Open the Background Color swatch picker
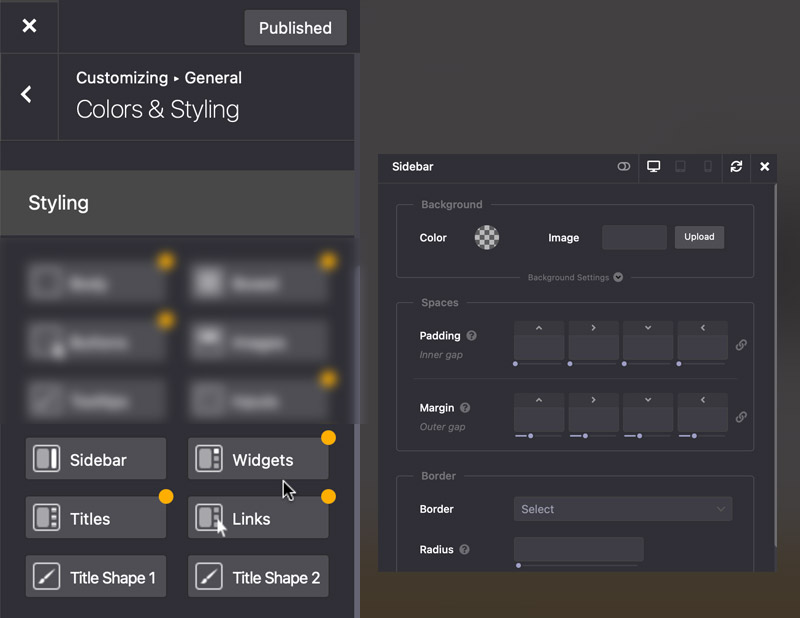The height and width of the screenshot is (618, 800). (x=487, y=237)
